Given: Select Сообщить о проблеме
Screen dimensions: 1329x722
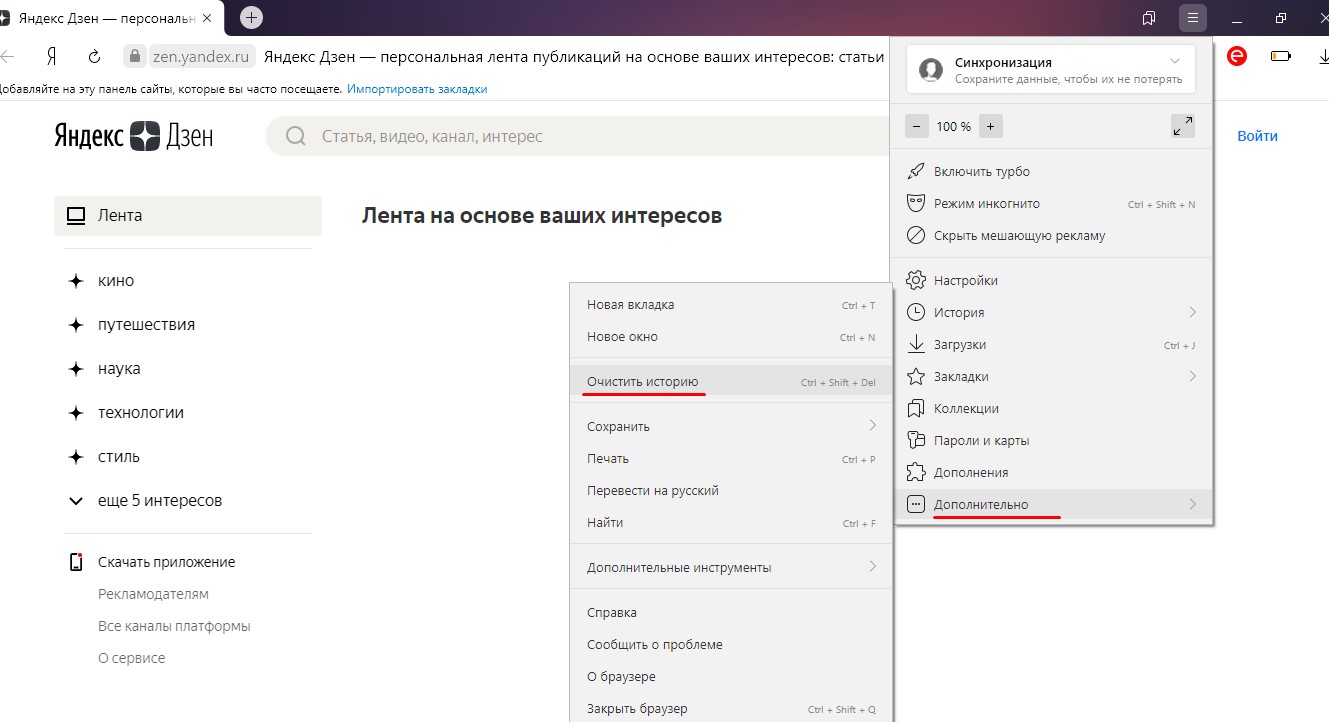Looking at the screenshot, I should click(730, 644).
